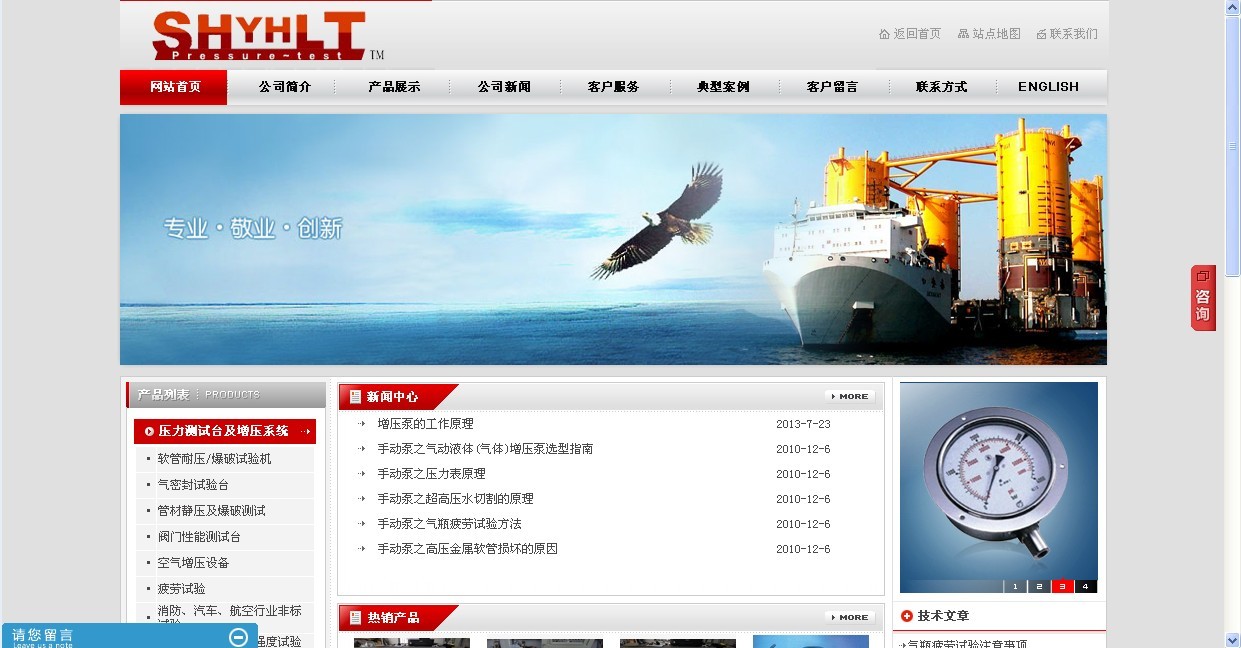Switch to slide 4 in gauge slideshow
The height and width of the screenshot is (648, 1241).
(1085, 587)
